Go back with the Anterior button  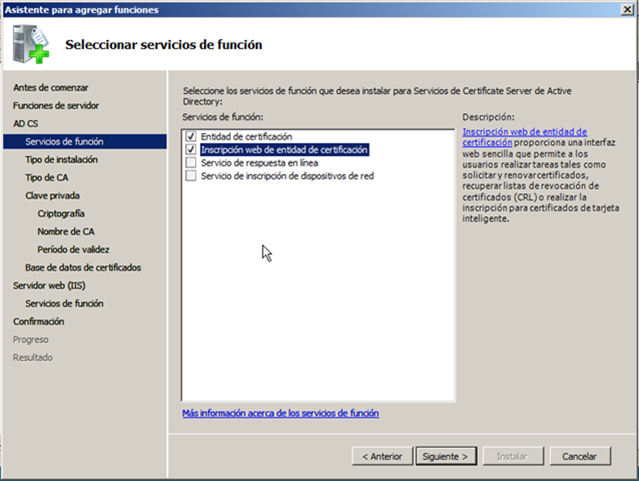[x=382, y=456]
